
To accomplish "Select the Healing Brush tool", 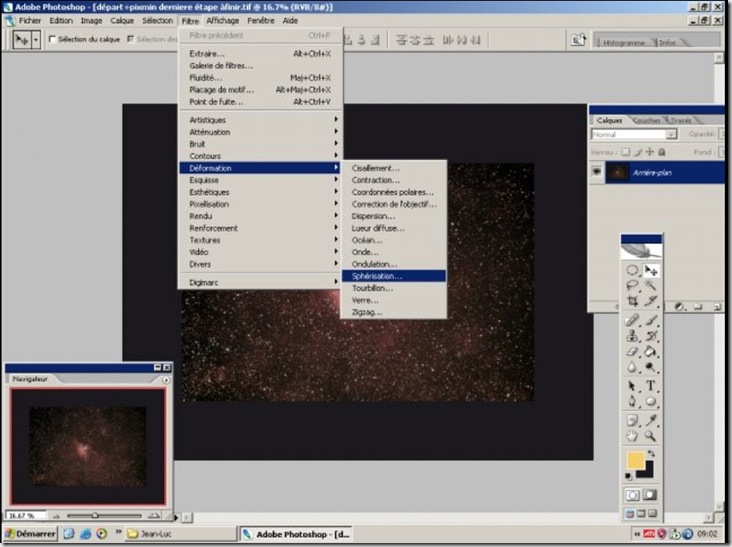I will click(633, 321).
